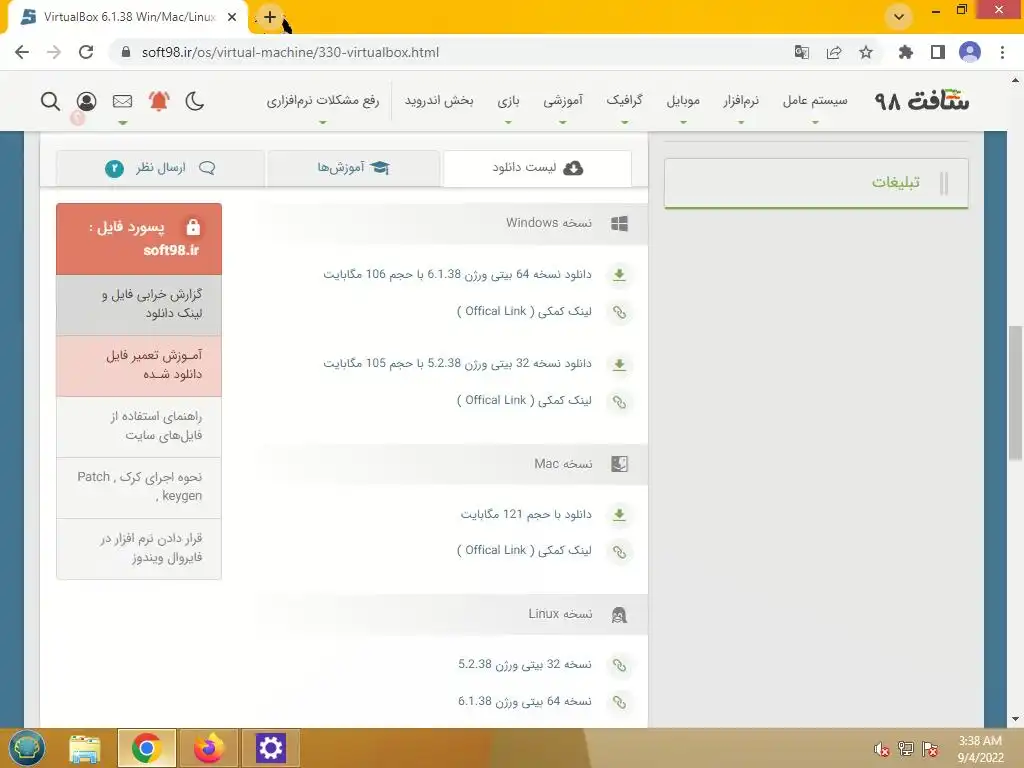Image resolution: width=1024 pixels, height=768 pixels.
Task: Bookmark this page with the star icon
Action: point(866,52)
